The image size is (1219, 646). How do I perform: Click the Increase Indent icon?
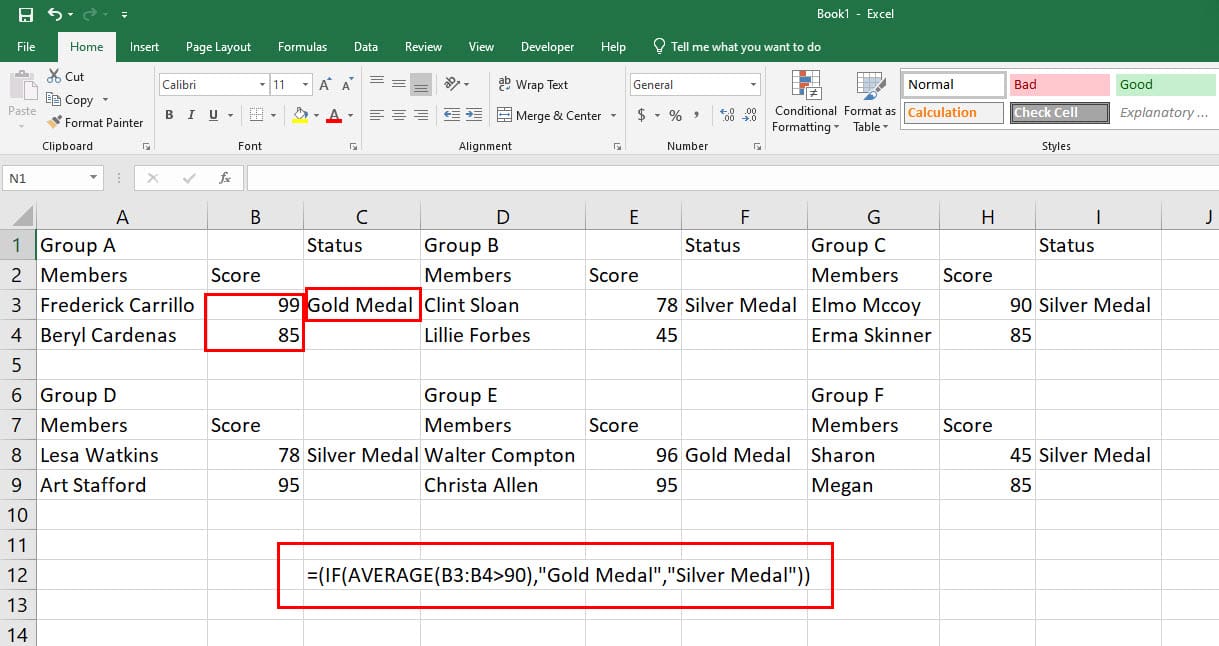point(474,115)
